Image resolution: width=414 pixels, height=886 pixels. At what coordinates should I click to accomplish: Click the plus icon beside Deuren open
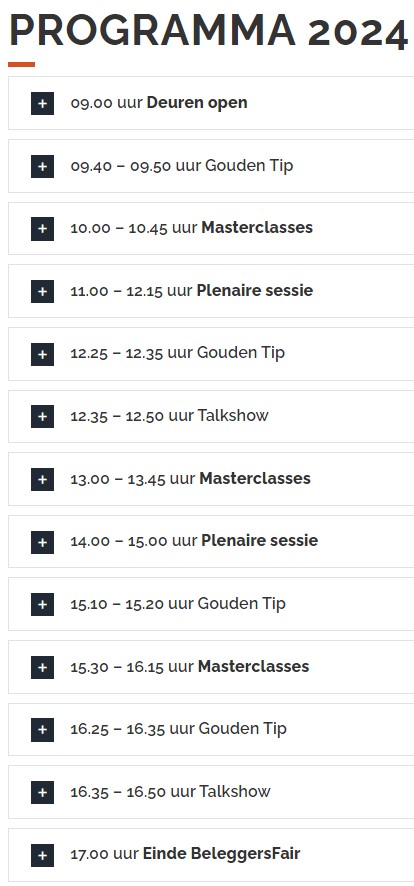[42, 103]
